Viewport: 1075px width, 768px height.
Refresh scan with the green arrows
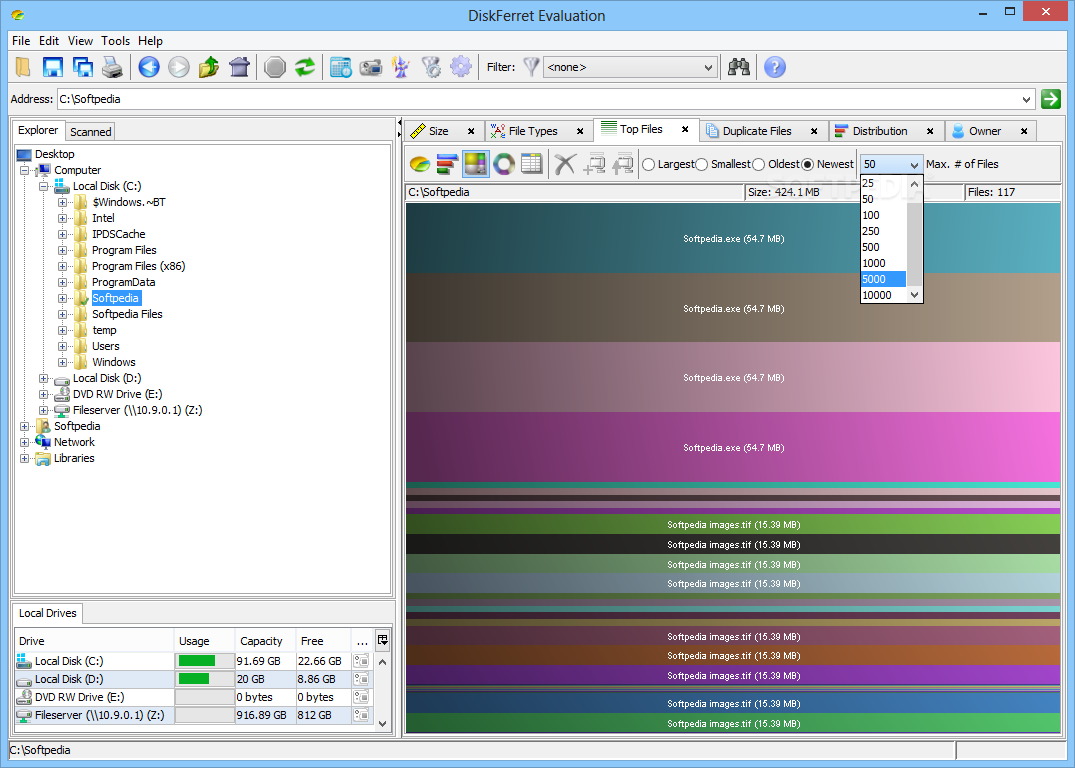pos(305,67)
